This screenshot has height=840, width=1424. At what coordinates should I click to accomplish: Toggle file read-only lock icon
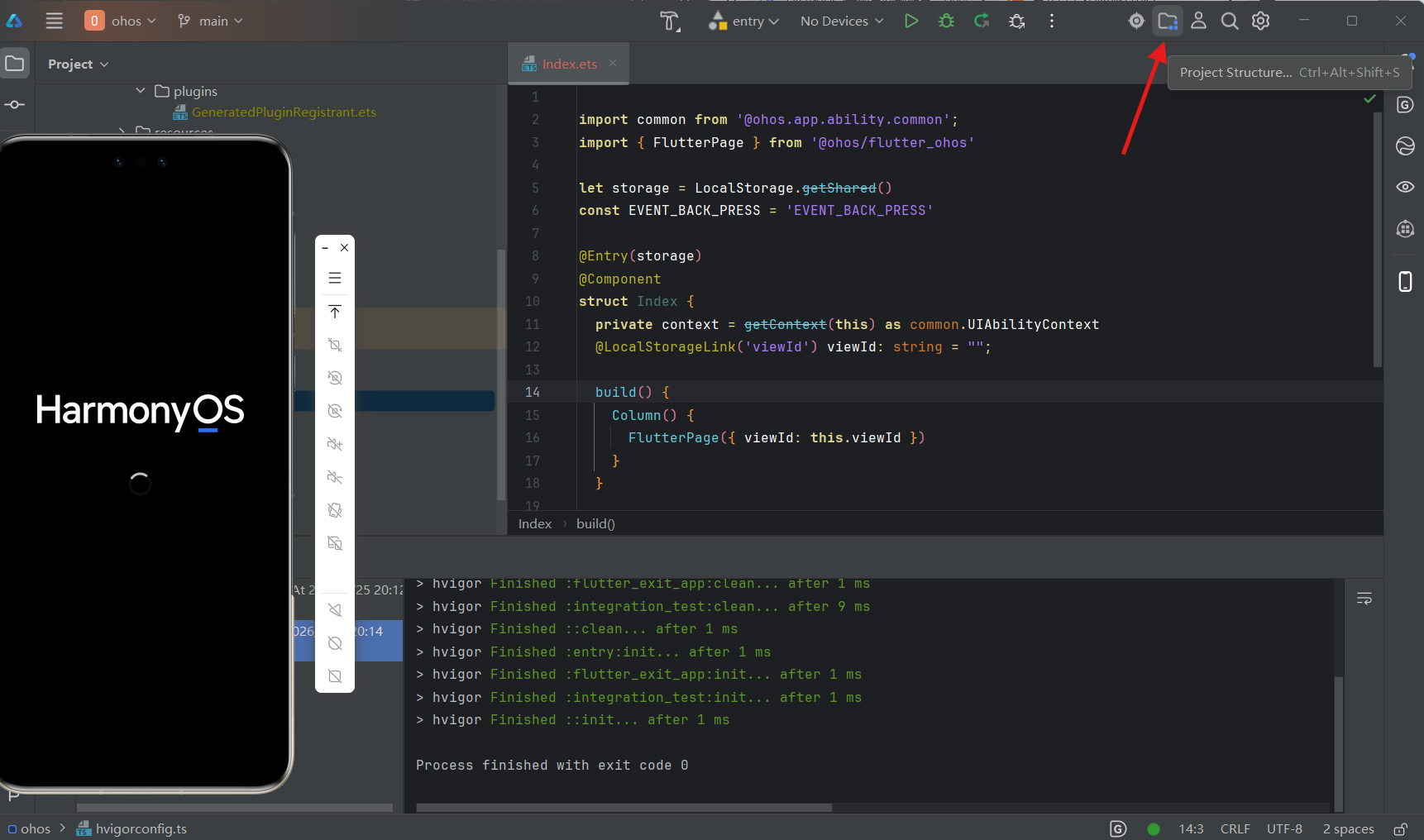(x=1401, y=828)
